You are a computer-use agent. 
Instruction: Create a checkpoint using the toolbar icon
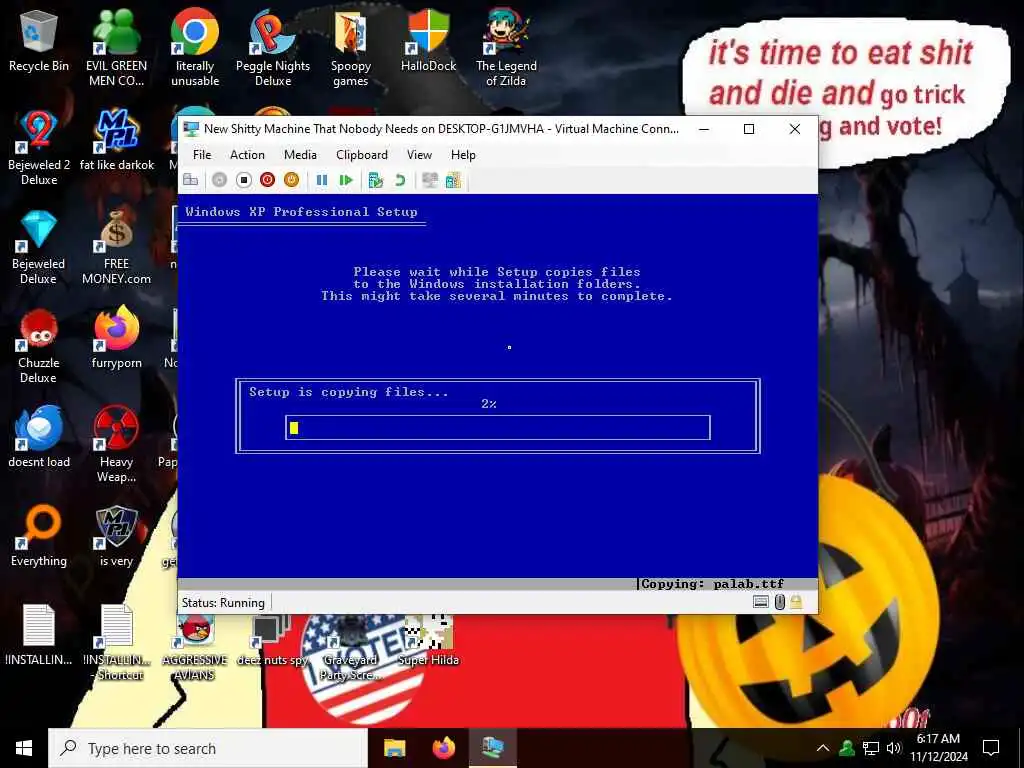click(x=376, y=180)
